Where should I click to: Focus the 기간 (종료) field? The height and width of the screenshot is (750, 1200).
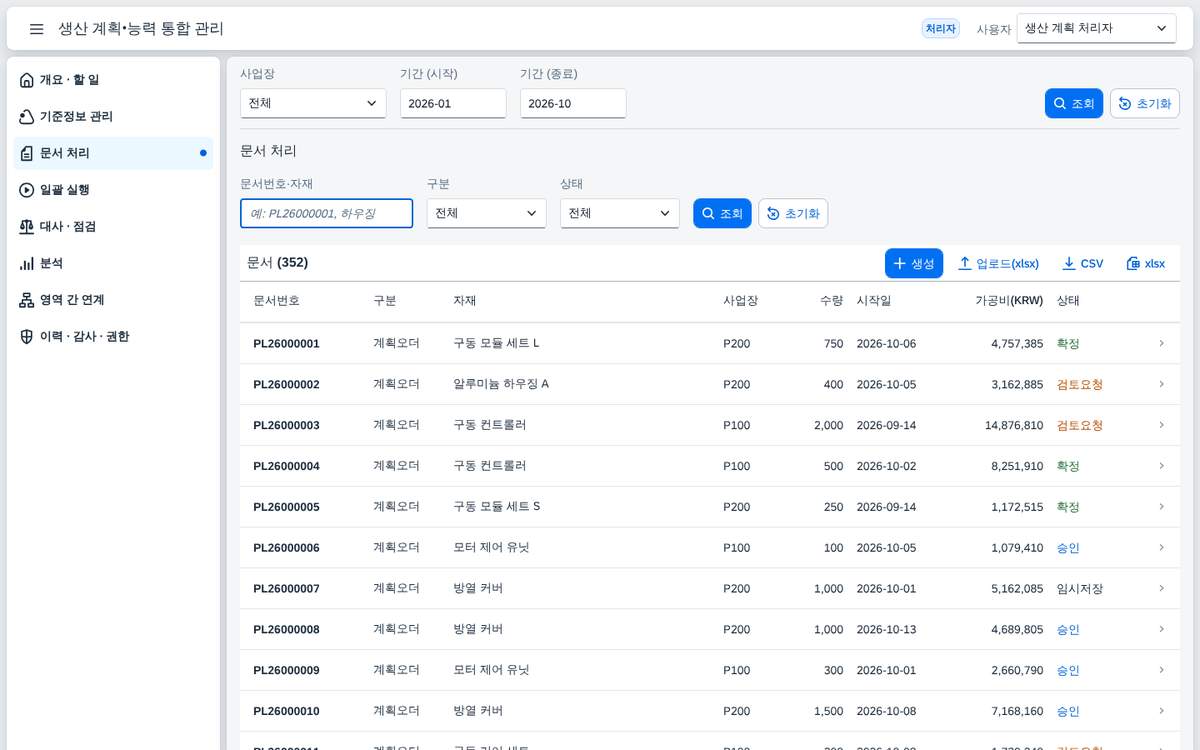[x=573, y=103]
